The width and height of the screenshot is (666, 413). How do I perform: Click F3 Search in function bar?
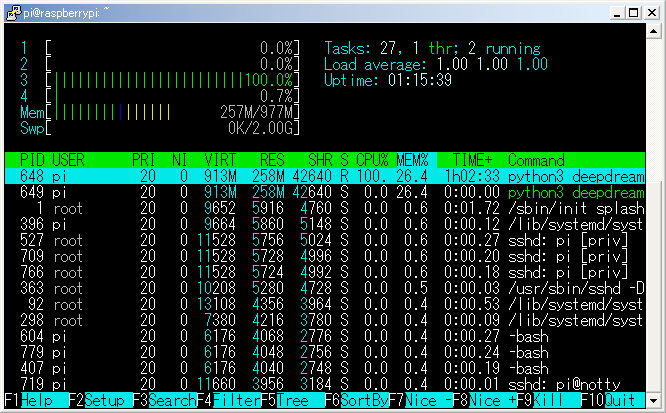pos(166,400)
